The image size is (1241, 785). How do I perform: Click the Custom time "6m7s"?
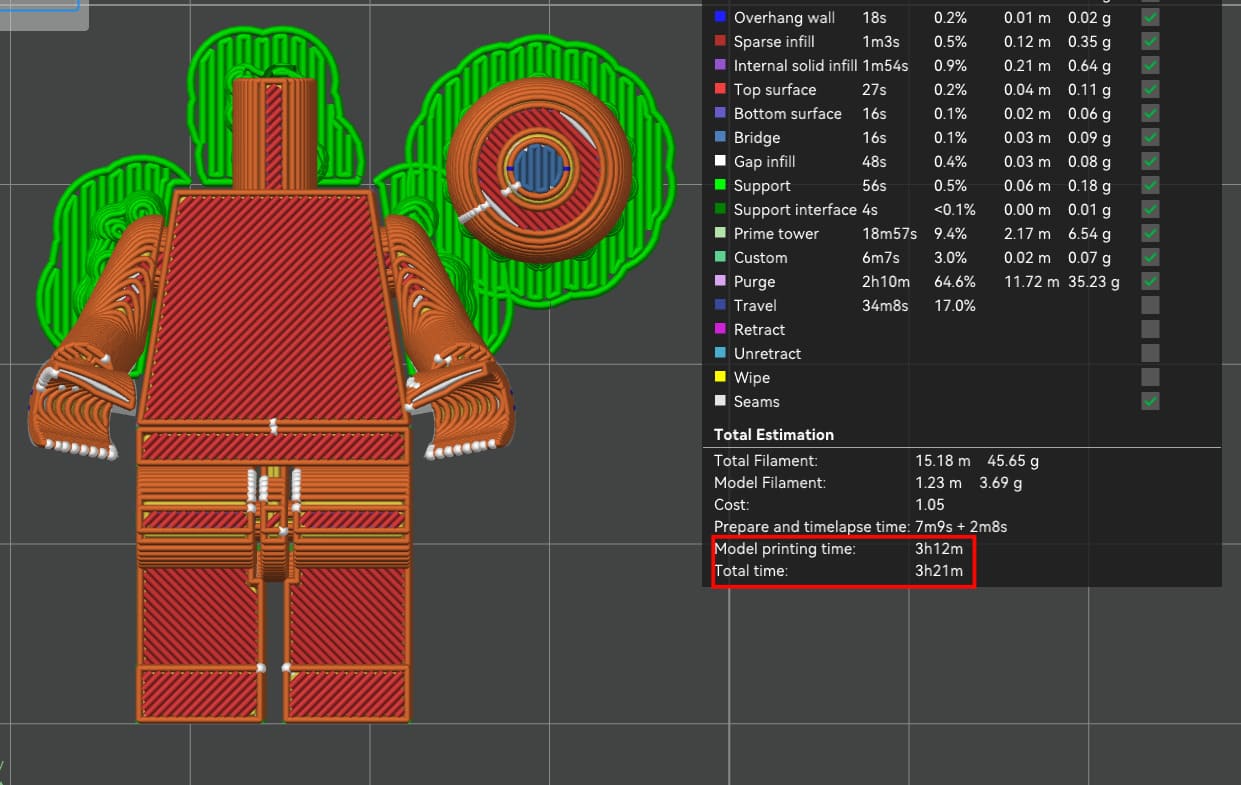click(880, 257)
